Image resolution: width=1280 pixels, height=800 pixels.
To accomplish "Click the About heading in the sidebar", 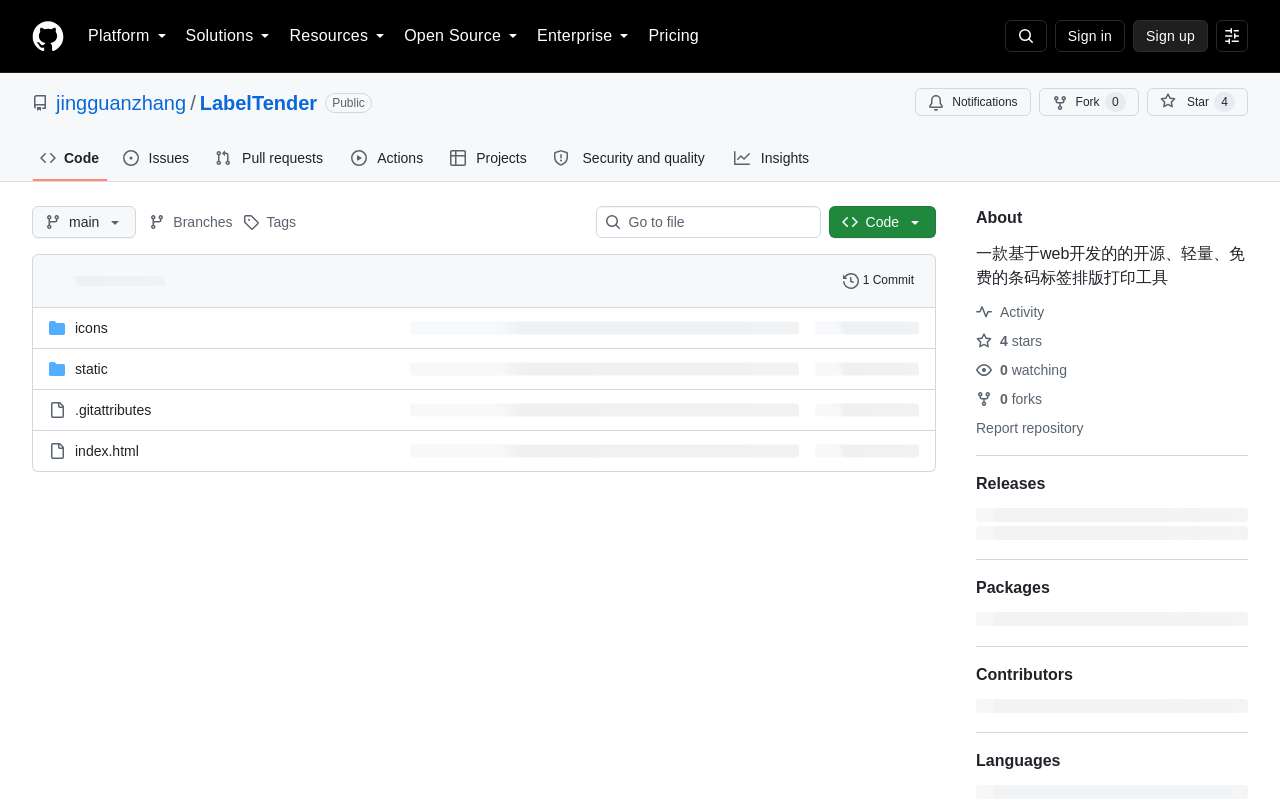I will pyautogui.click(x=999, y=218).
